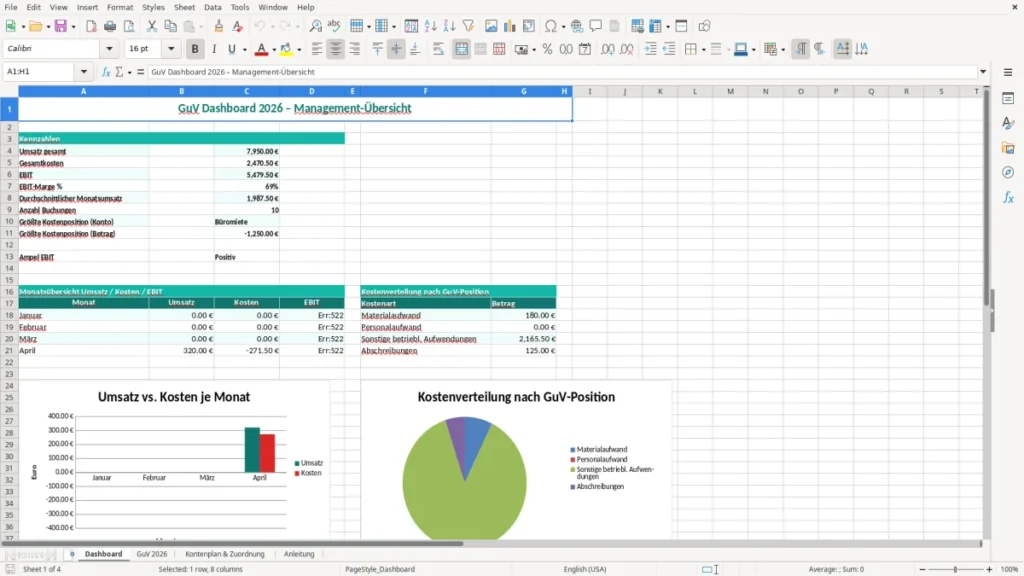
Task: Open sidebar Gallery icon
Action: tap(1008, 148)
